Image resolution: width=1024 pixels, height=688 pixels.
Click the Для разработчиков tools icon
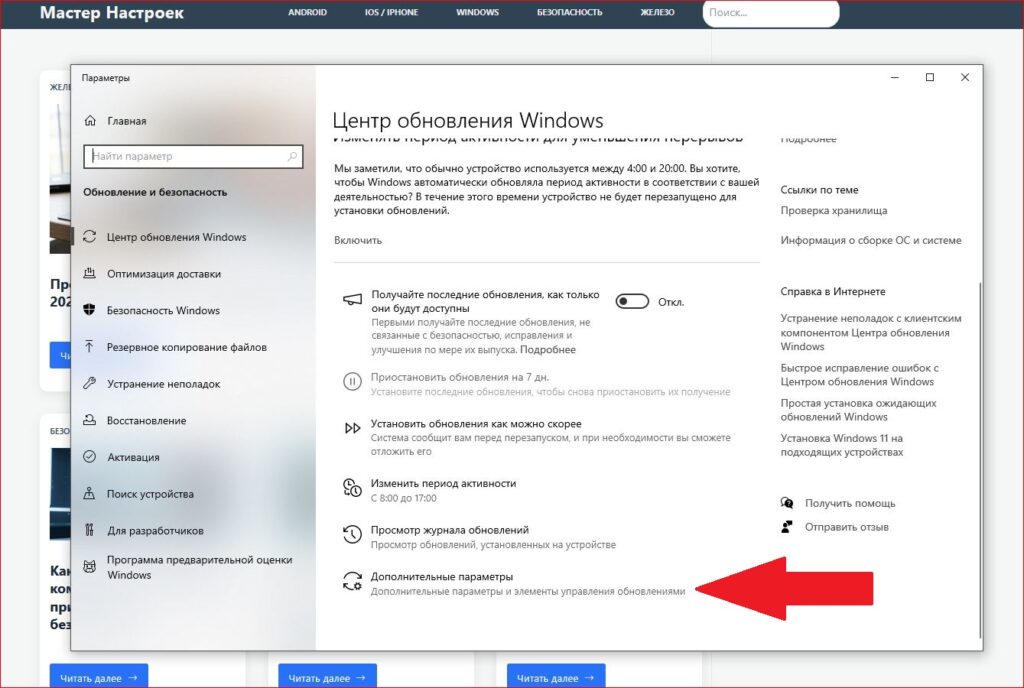coord(89,530)
